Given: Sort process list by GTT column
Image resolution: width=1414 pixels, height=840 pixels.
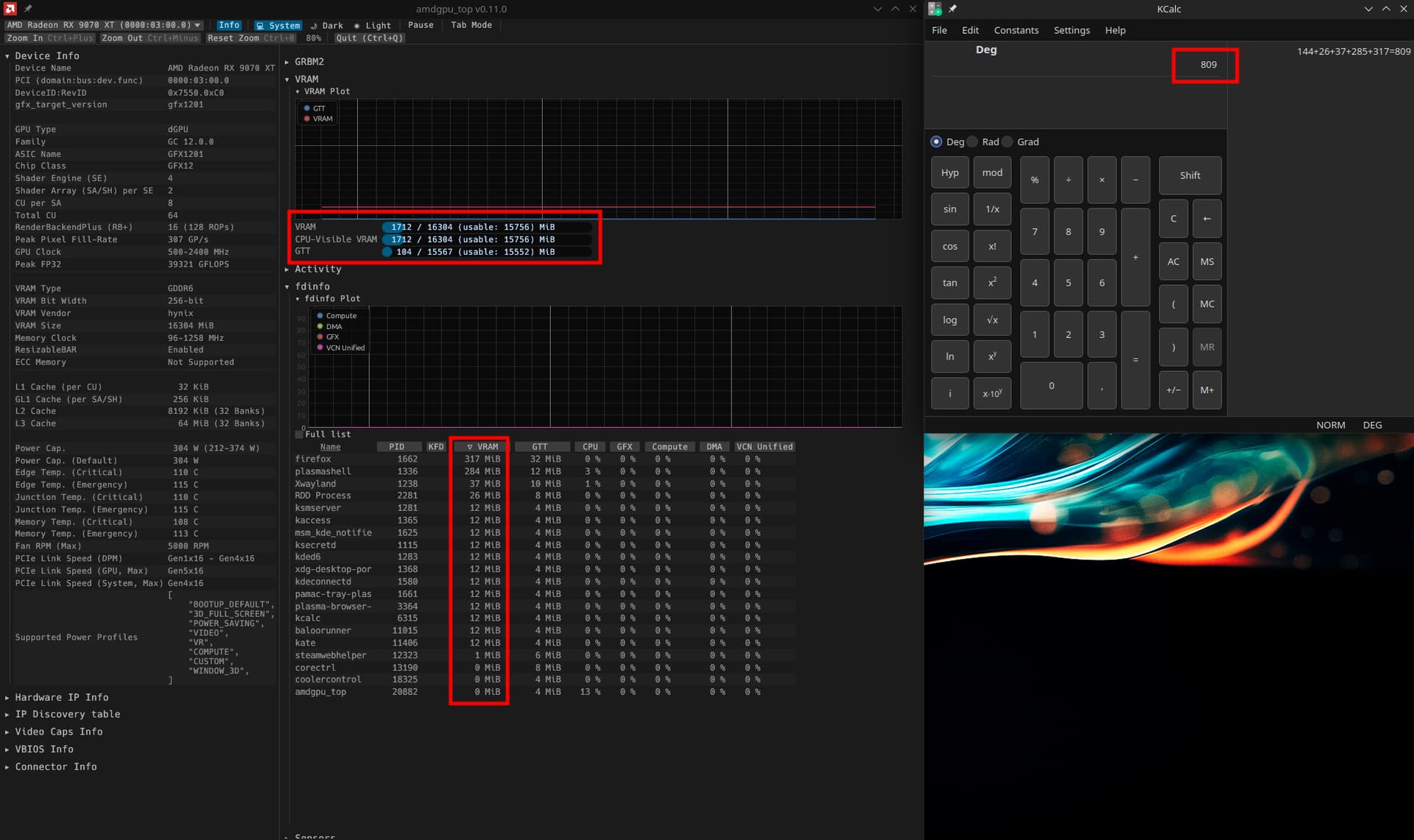Looking at the screenshot, I should (540, 447).
